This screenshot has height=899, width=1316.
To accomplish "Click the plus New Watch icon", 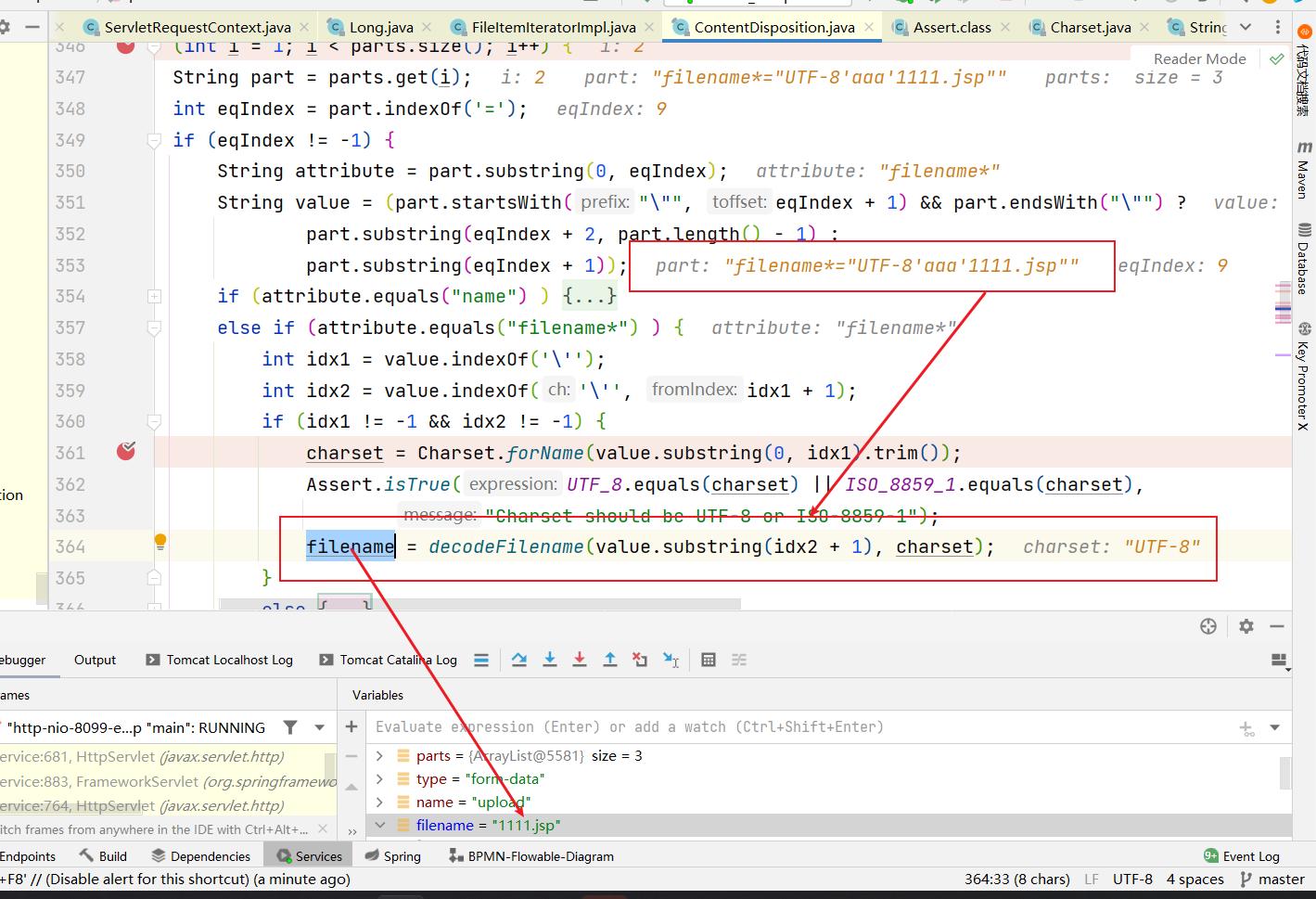I will pos(351,726).
